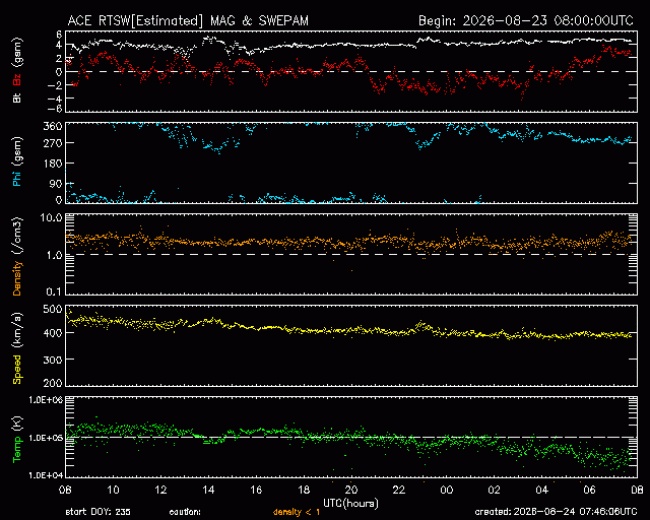The width and height of the screenshot is (650, 520).
Task: Click the '270' tick on Phi axis
Action: pos(53,143)
